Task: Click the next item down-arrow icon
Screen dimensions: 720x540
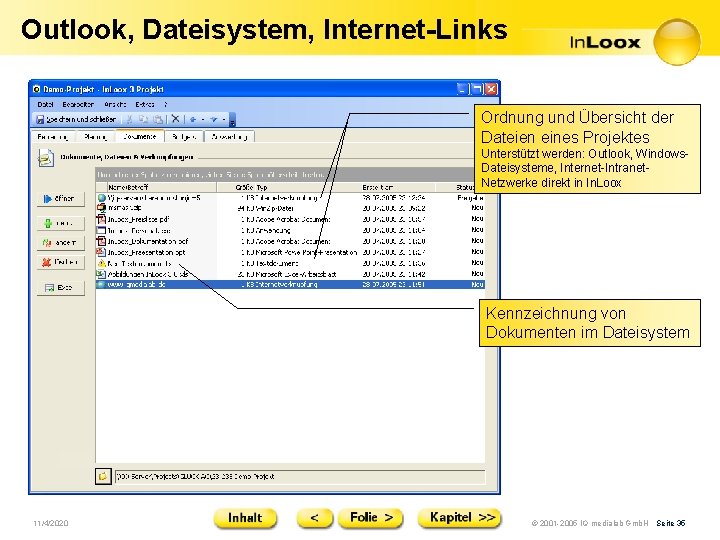Action: pyautogui.click(x=214, y=119)
